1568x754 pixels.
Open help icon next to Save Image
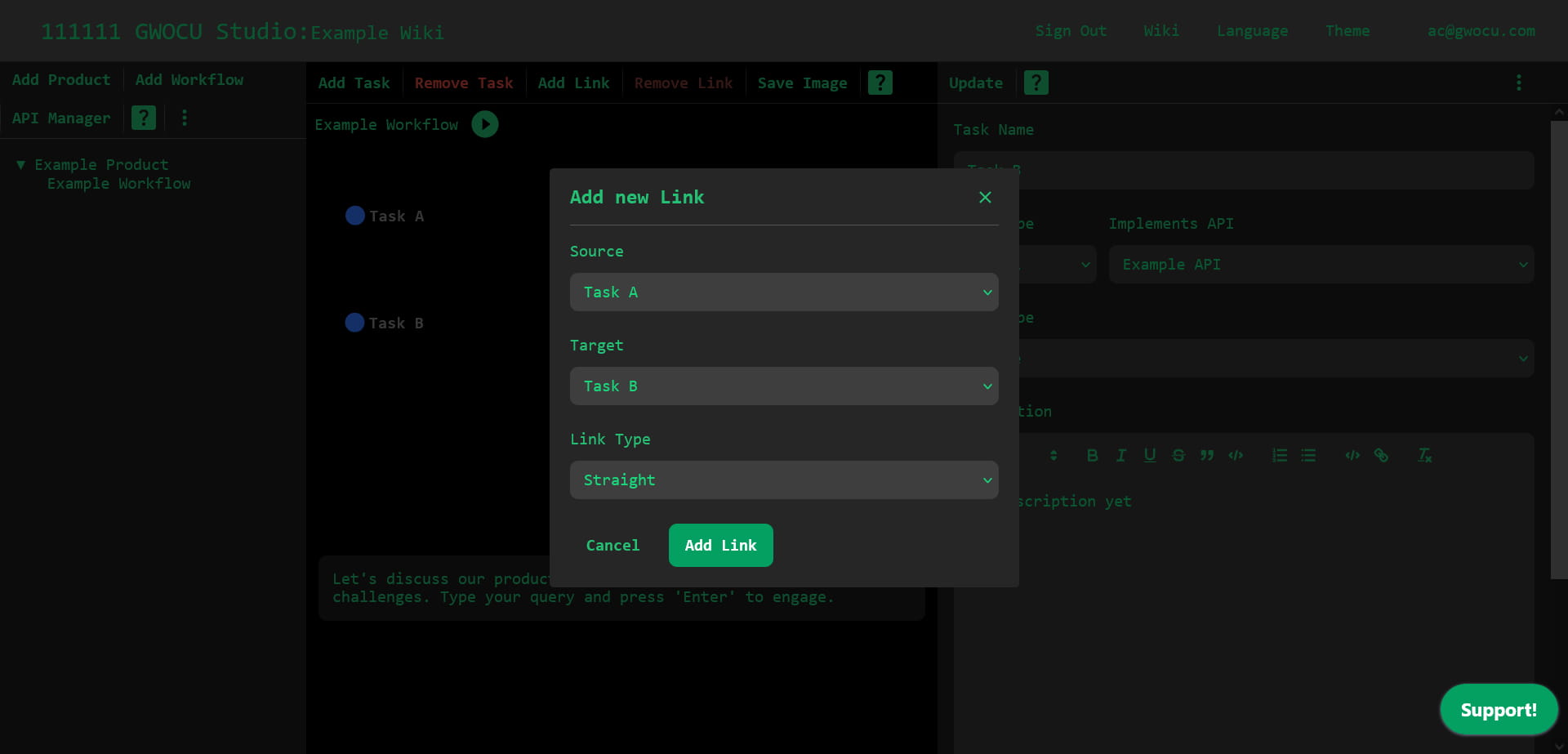pyautogui.click(x=880, y=83)
